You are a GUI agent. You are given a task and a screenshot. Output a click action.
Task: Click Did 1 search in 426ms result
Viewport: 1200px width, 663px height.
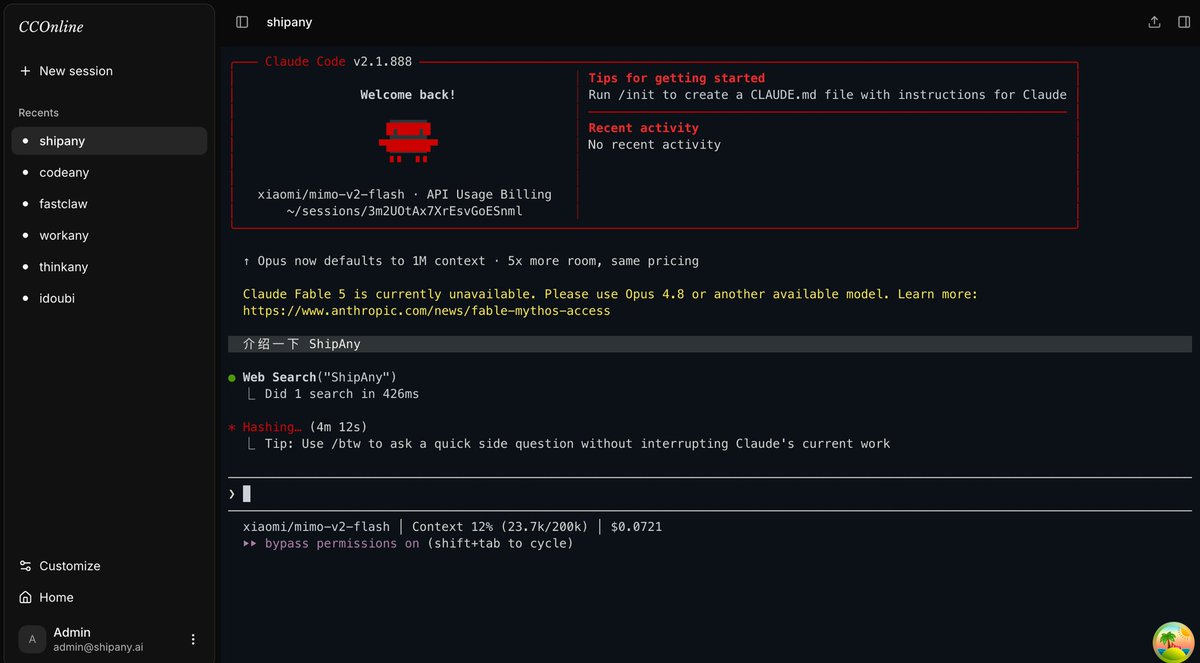[342, 394]
